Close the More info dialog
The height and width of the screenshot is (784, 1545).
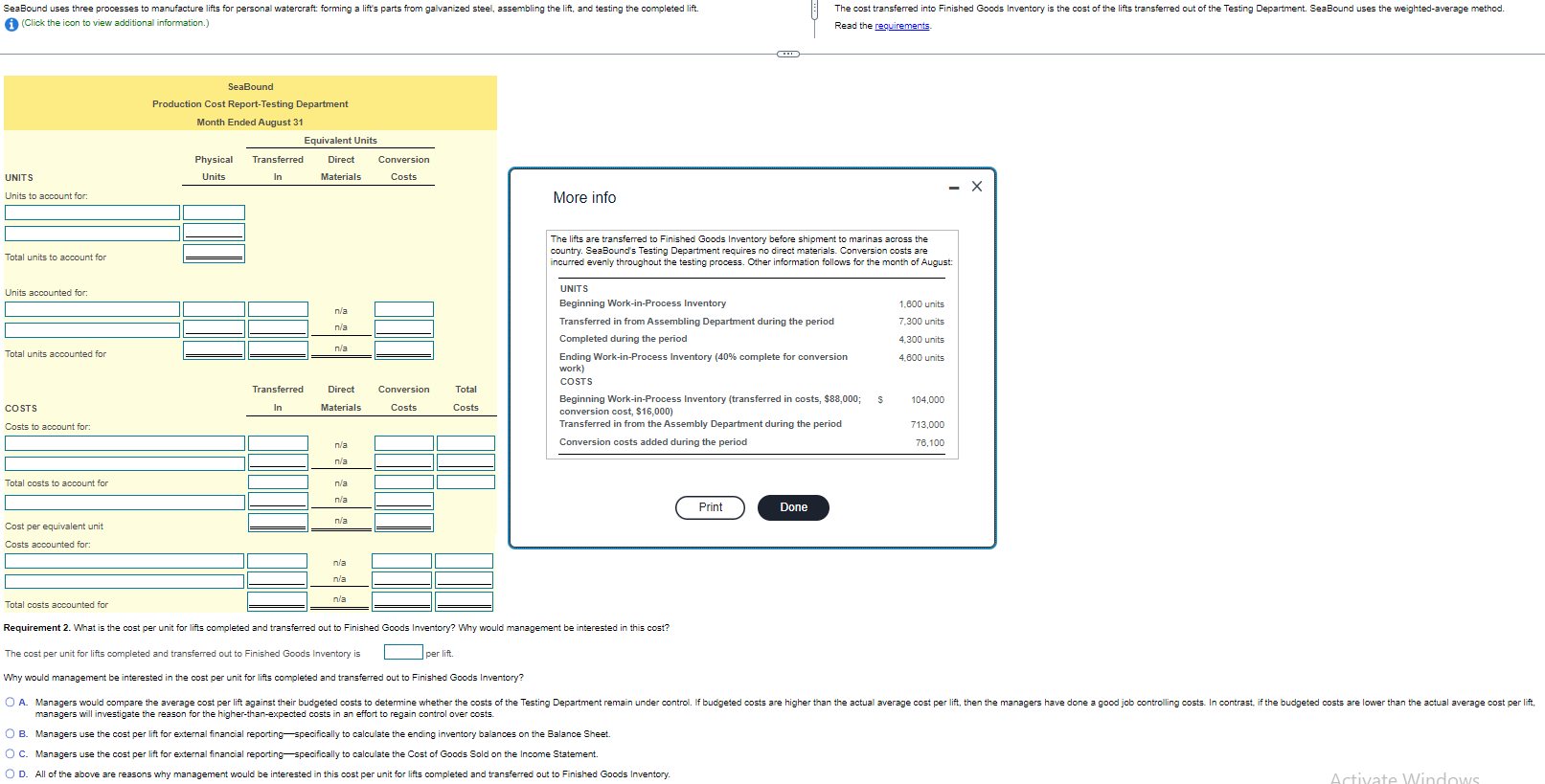[977, 187]
